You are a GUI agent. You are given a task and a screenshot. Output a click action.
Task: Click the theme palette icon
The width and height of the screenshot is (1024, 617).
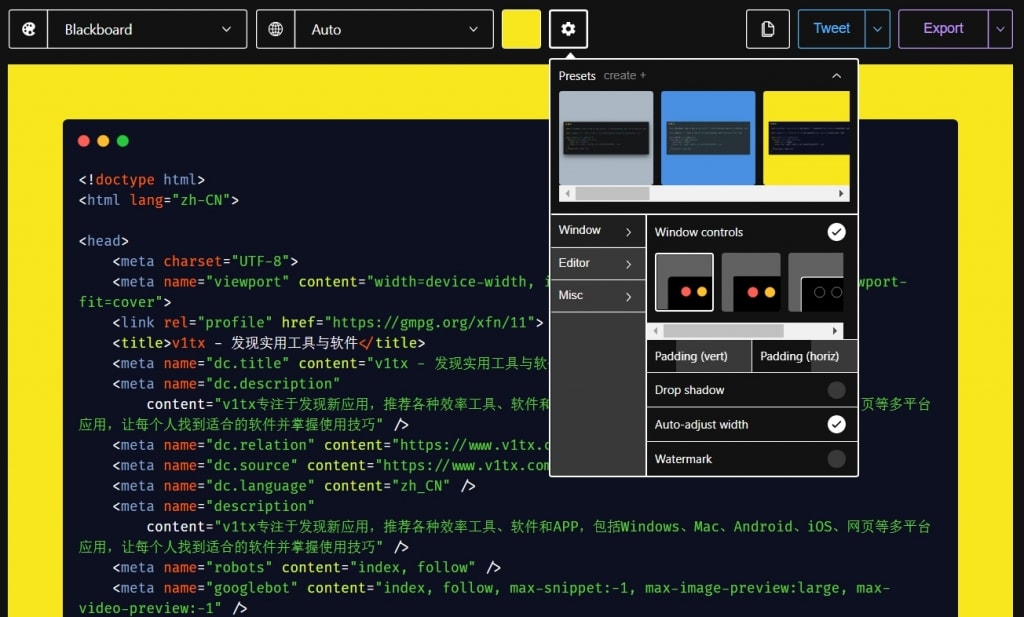pyautogui.click(x=28, y=29)
